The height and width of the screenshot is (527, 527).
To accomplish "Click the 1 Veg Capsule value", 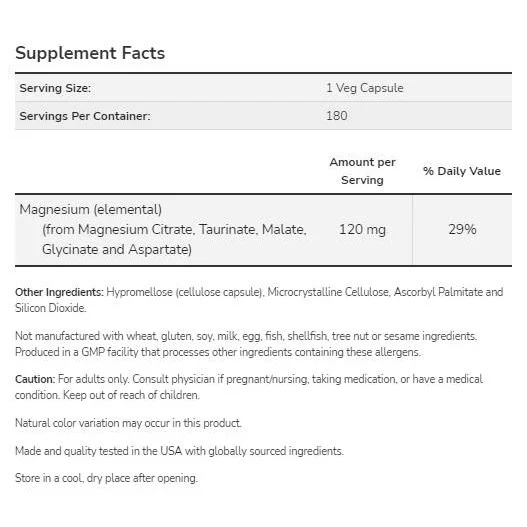I will pos(365,88).
